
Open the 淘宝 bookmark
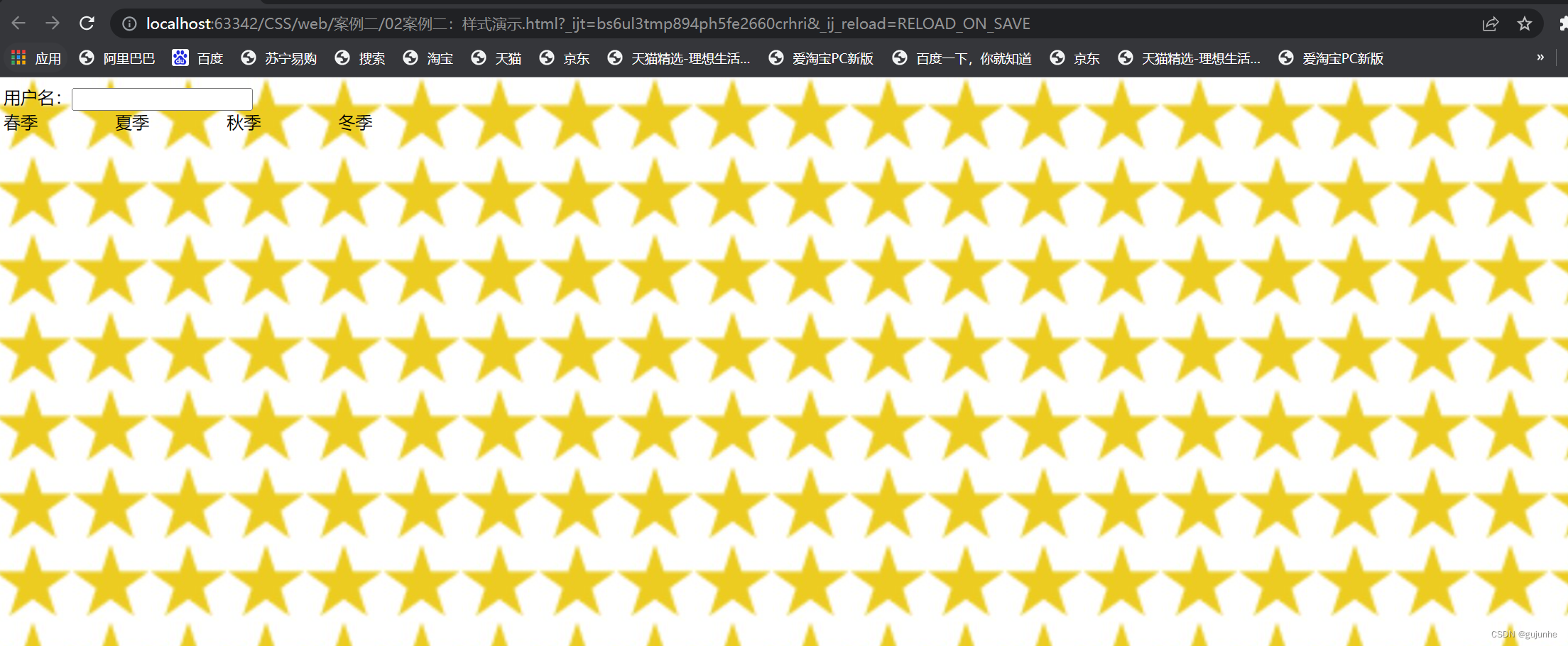pyautogui.click(x=428, y=58)
